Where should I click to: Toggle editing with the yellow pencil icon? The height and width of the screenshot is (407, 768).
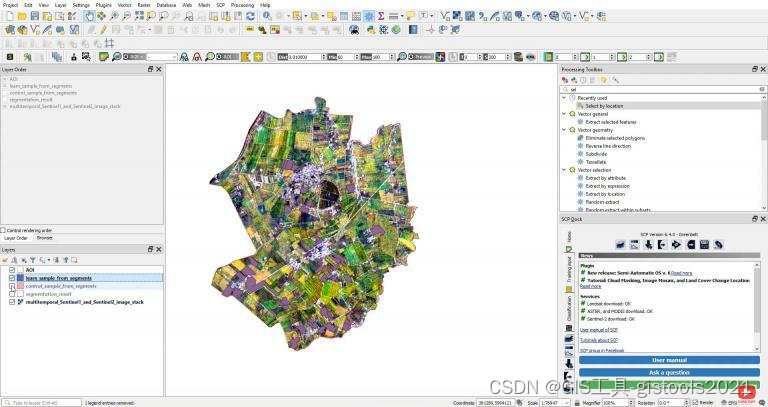[103, 30]
